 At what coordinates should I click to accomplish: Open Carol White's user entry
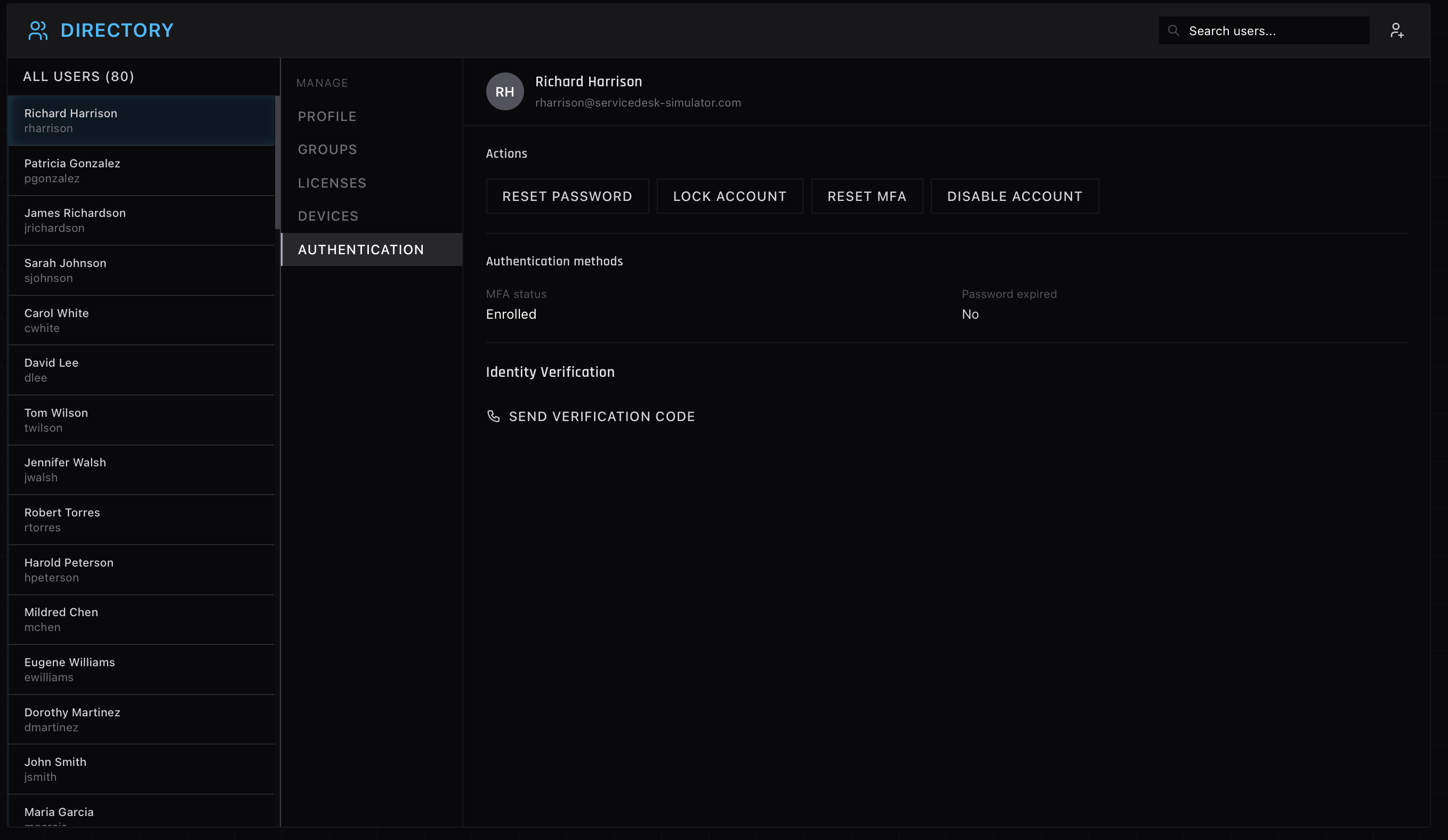[x=141, y=321]
